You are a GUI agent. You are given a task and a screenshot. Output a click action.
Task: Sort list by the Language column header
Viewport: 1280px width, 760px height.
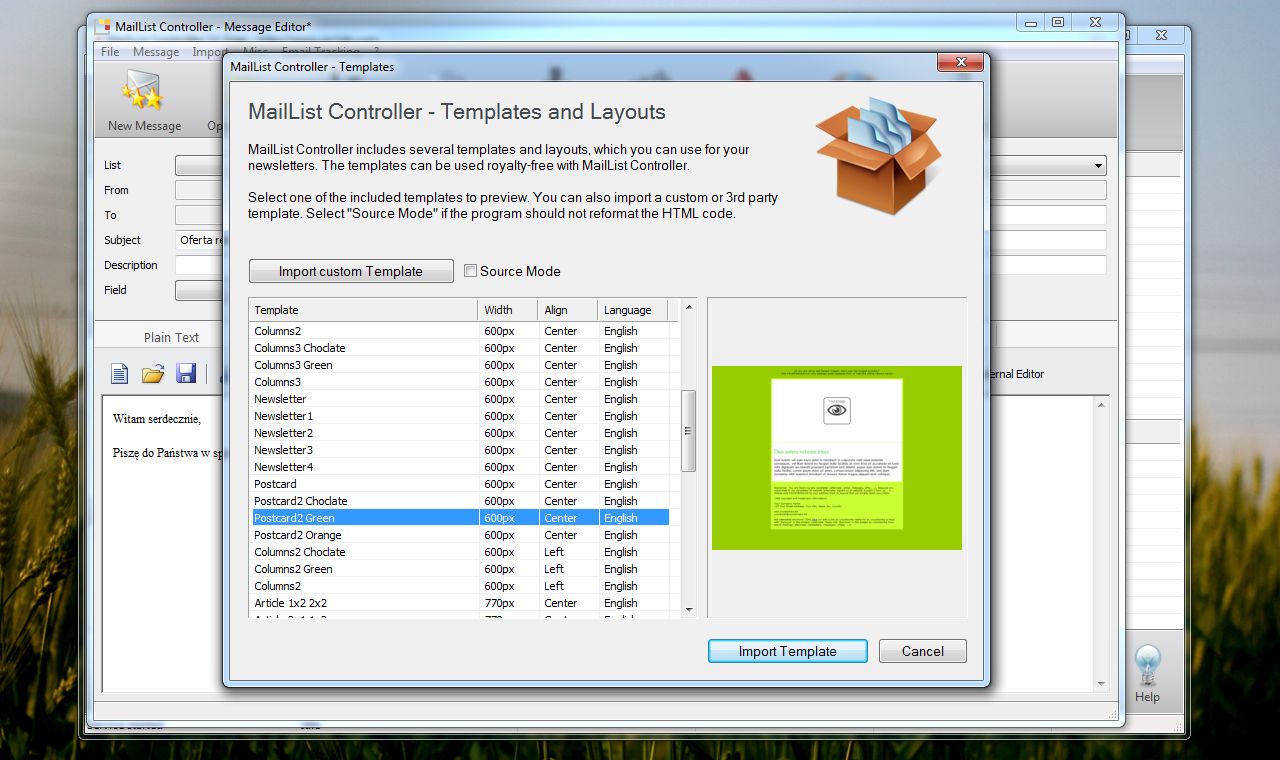click(633, 310)
